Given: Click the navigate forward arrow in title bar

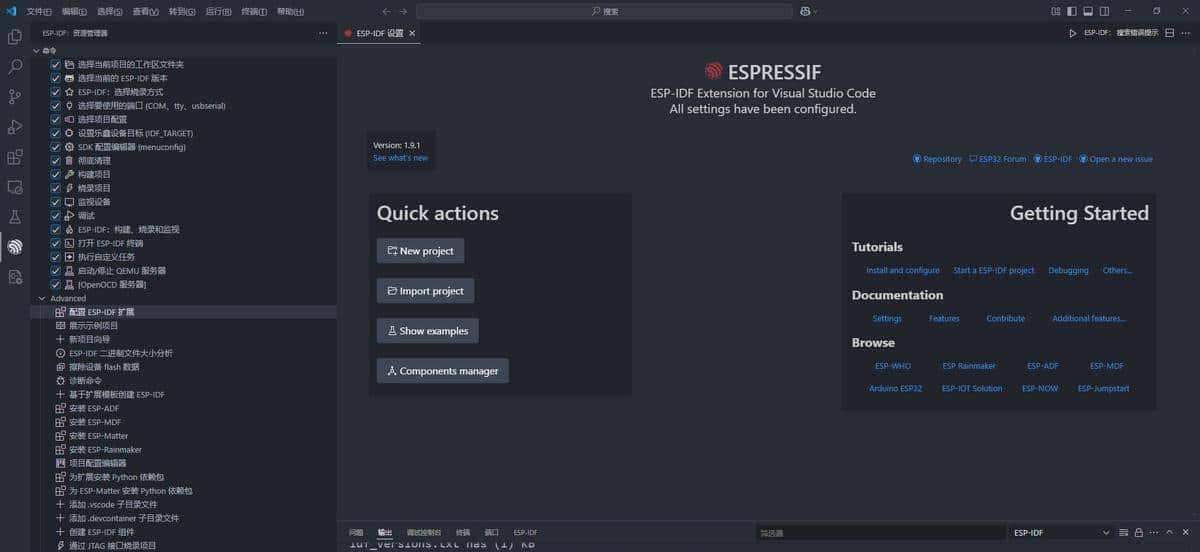Looking at the screenshot, I should pos(403,11).
